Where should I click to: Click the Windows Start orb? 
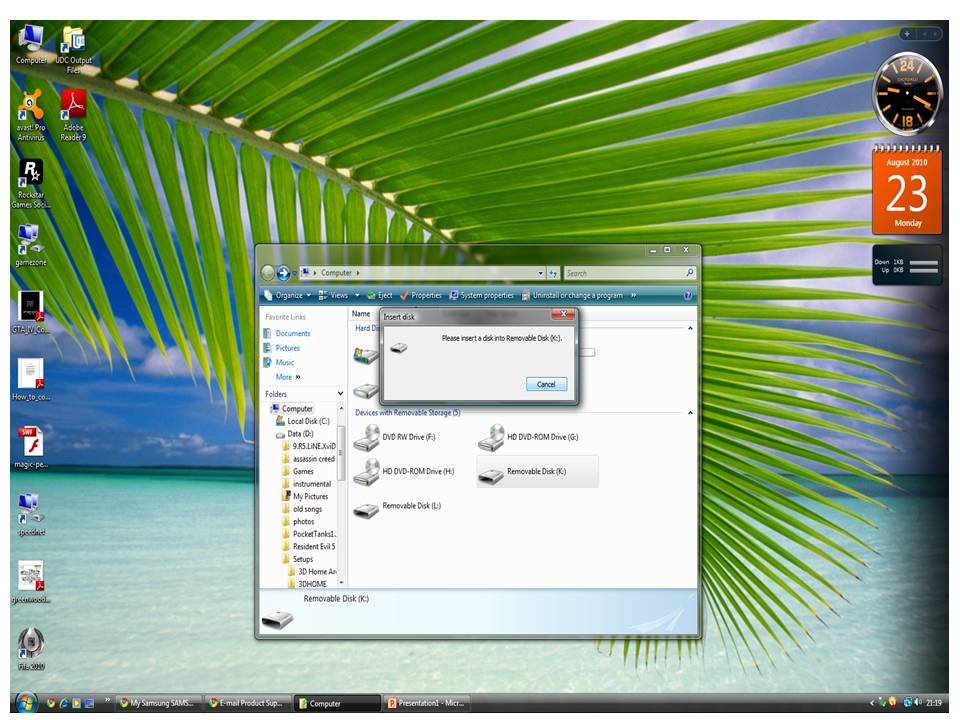pyautogui.click(x=26, y=702)
